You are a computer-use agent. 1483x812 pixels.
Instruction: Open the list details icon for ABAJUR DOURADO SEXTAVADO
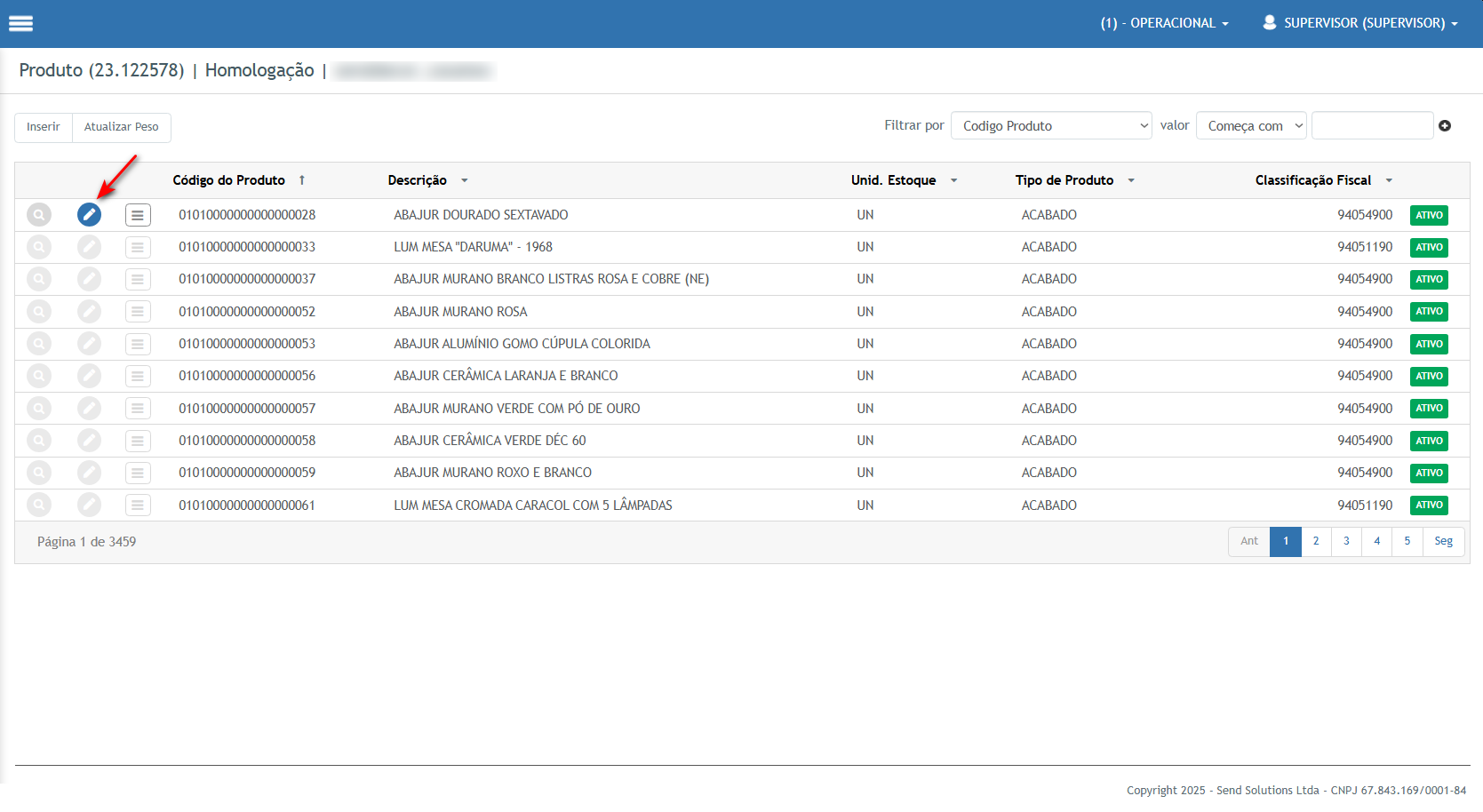coord(138,215)
